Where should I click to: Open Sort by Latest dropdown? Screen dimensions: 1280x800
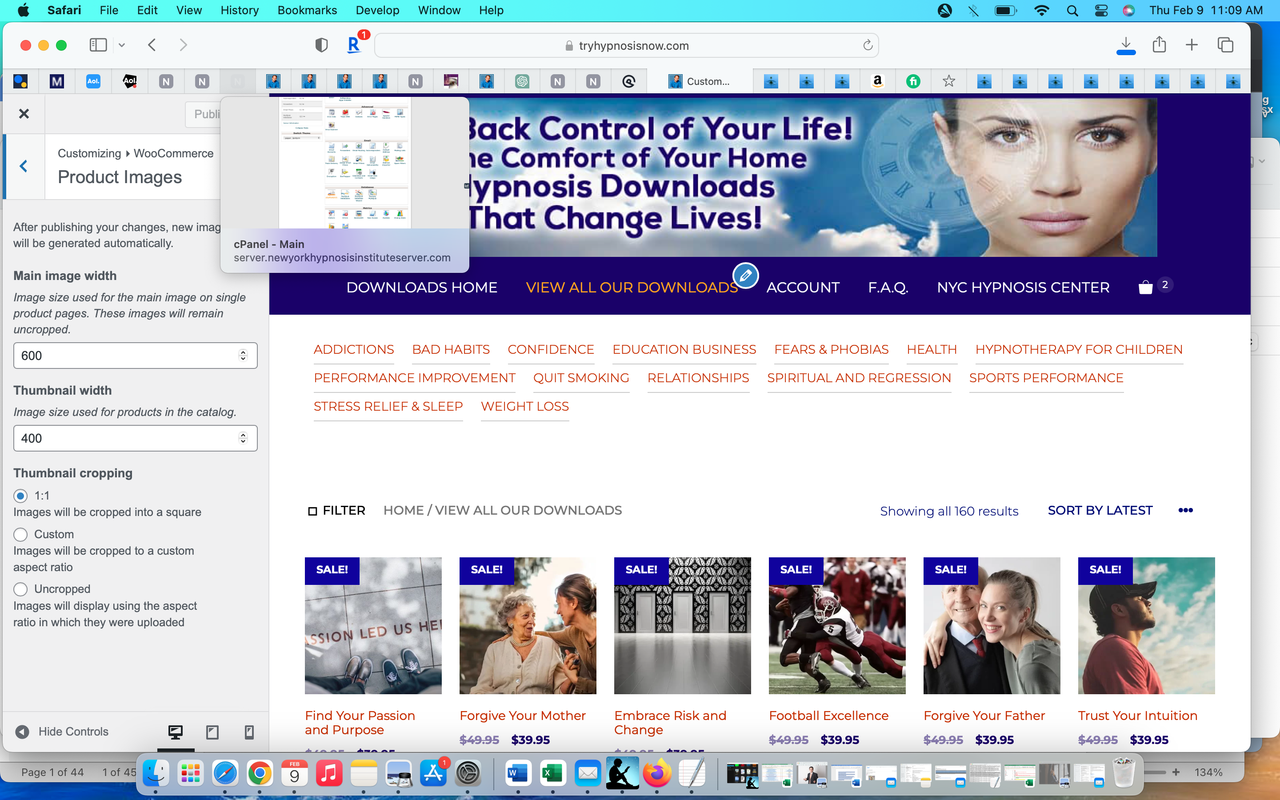point(1100,510)
